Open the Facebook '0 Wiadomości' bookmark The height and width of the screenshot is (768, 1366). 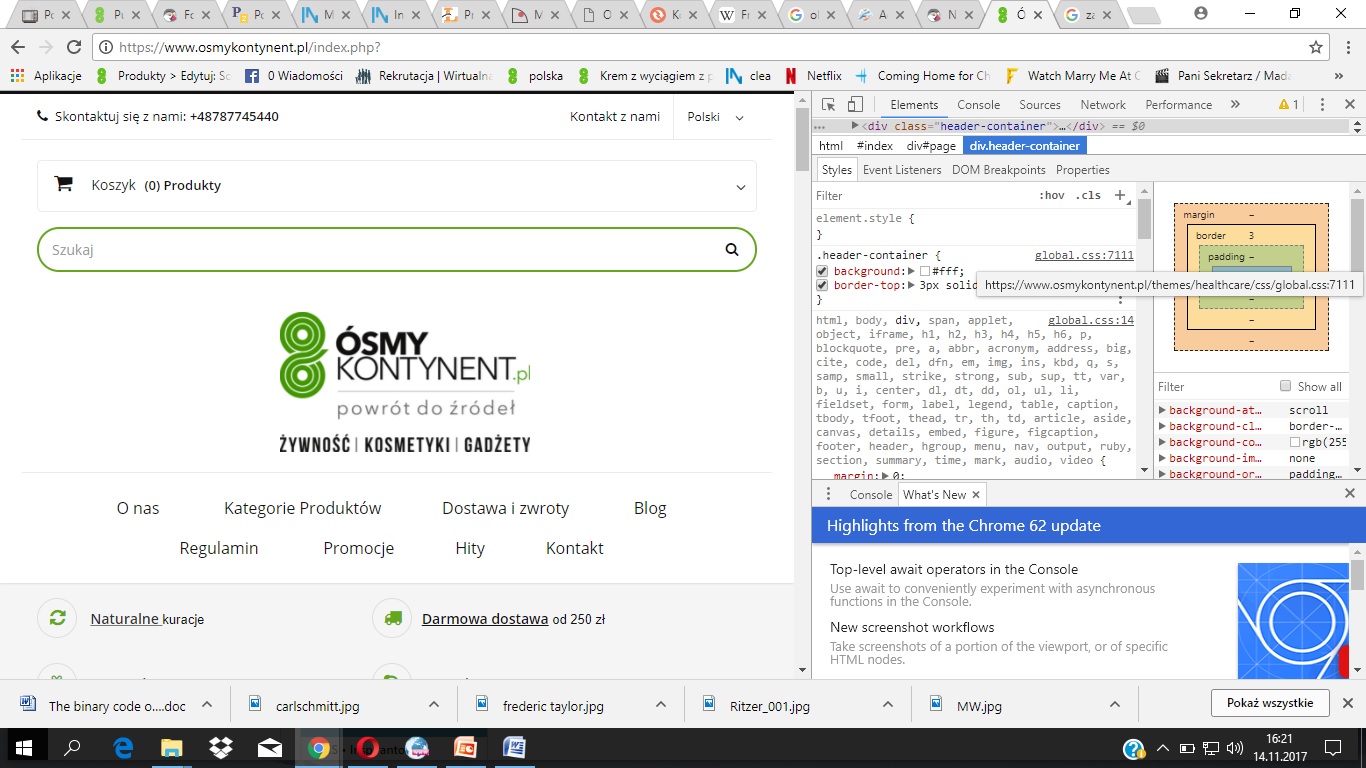(293, 76)
